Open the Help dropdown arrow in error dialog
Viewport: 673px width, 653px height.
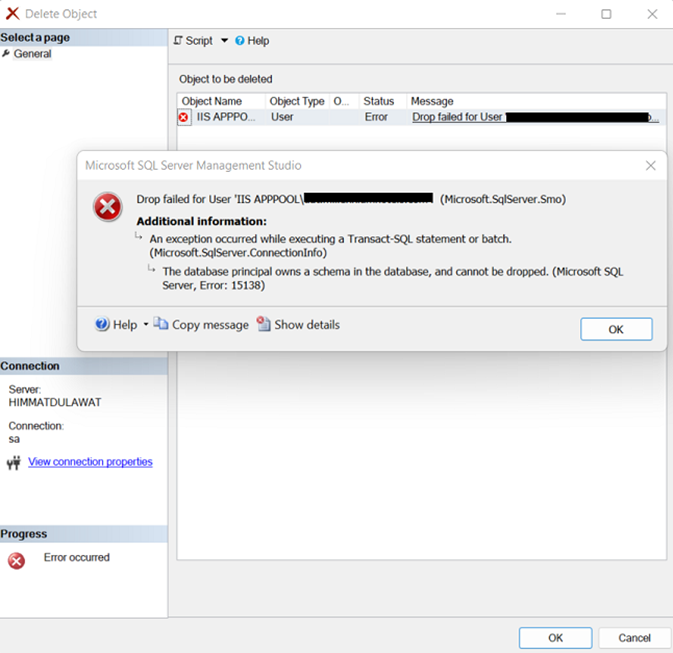coord(146,324)
